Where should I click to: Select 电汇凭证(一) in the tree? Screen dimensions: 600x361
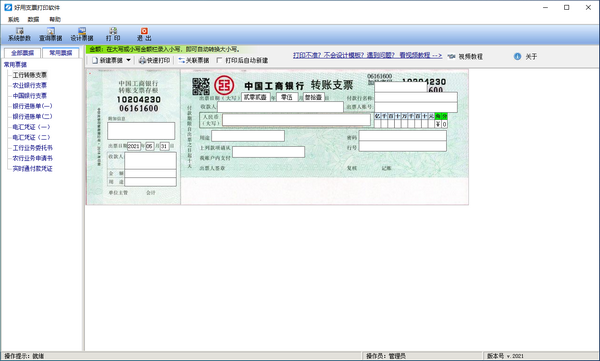31,127
